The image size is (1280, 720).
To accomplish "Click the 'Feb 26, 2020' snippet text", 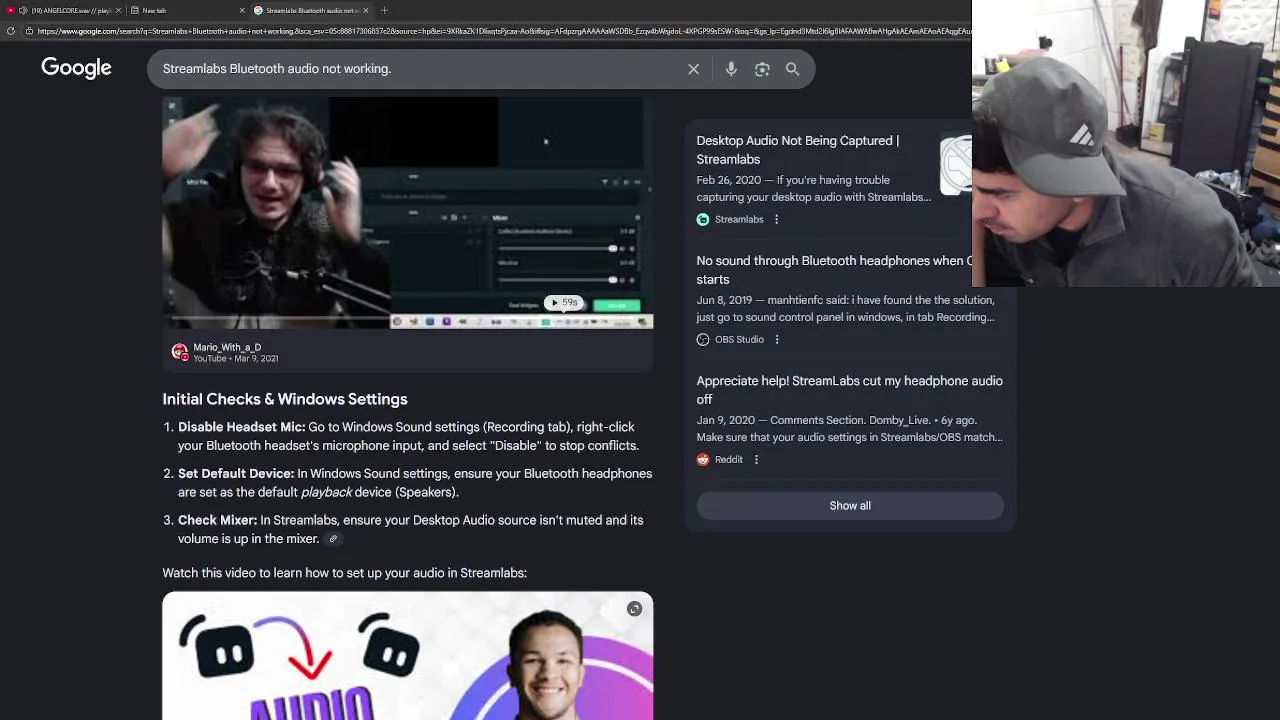I will tap(728, 180).
